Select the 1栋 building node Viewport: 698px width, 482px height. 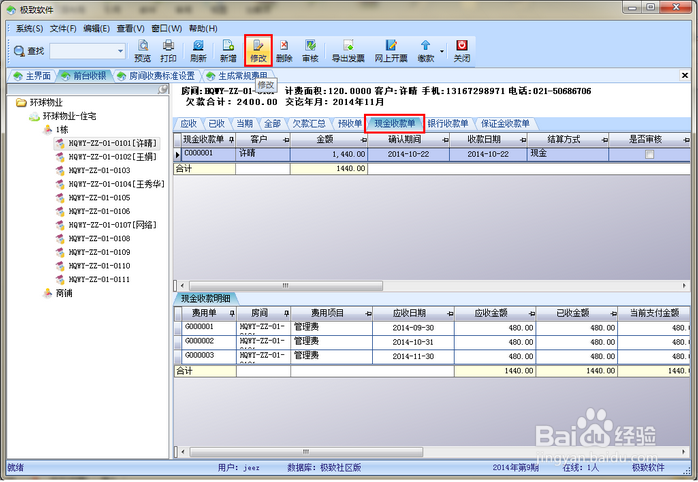coord(56,130)
